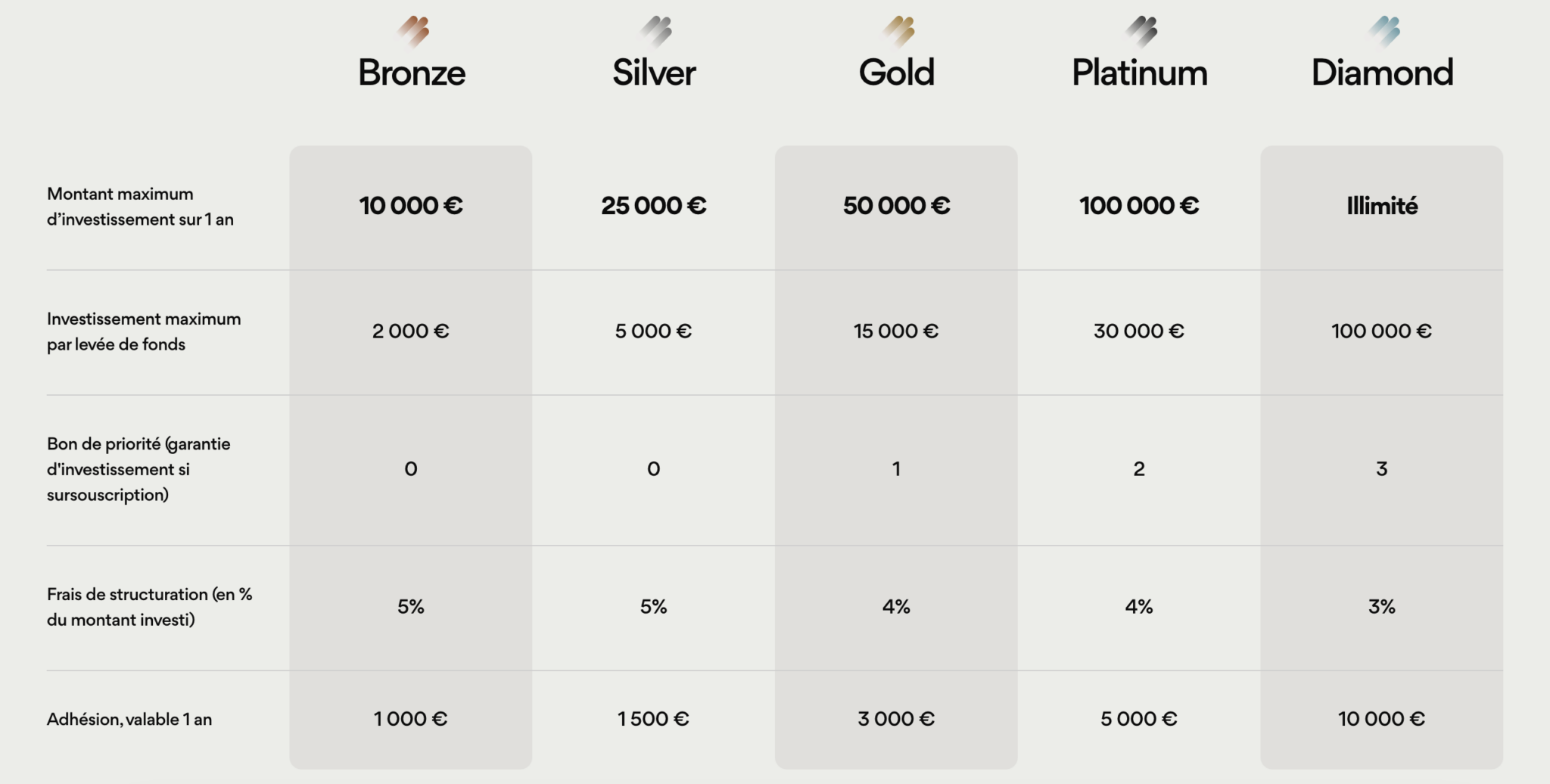Viewport: 1550px width, 784px height.
Task: Click the Gold tier stripe icon
Action: click(x=899, y=31)
